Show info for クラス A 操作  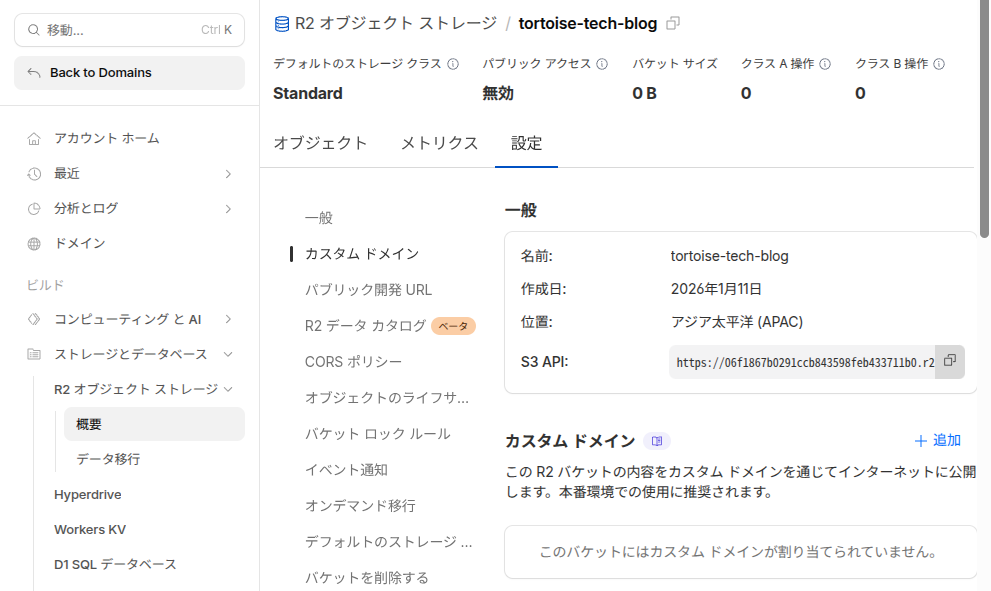tap(825, 64)
